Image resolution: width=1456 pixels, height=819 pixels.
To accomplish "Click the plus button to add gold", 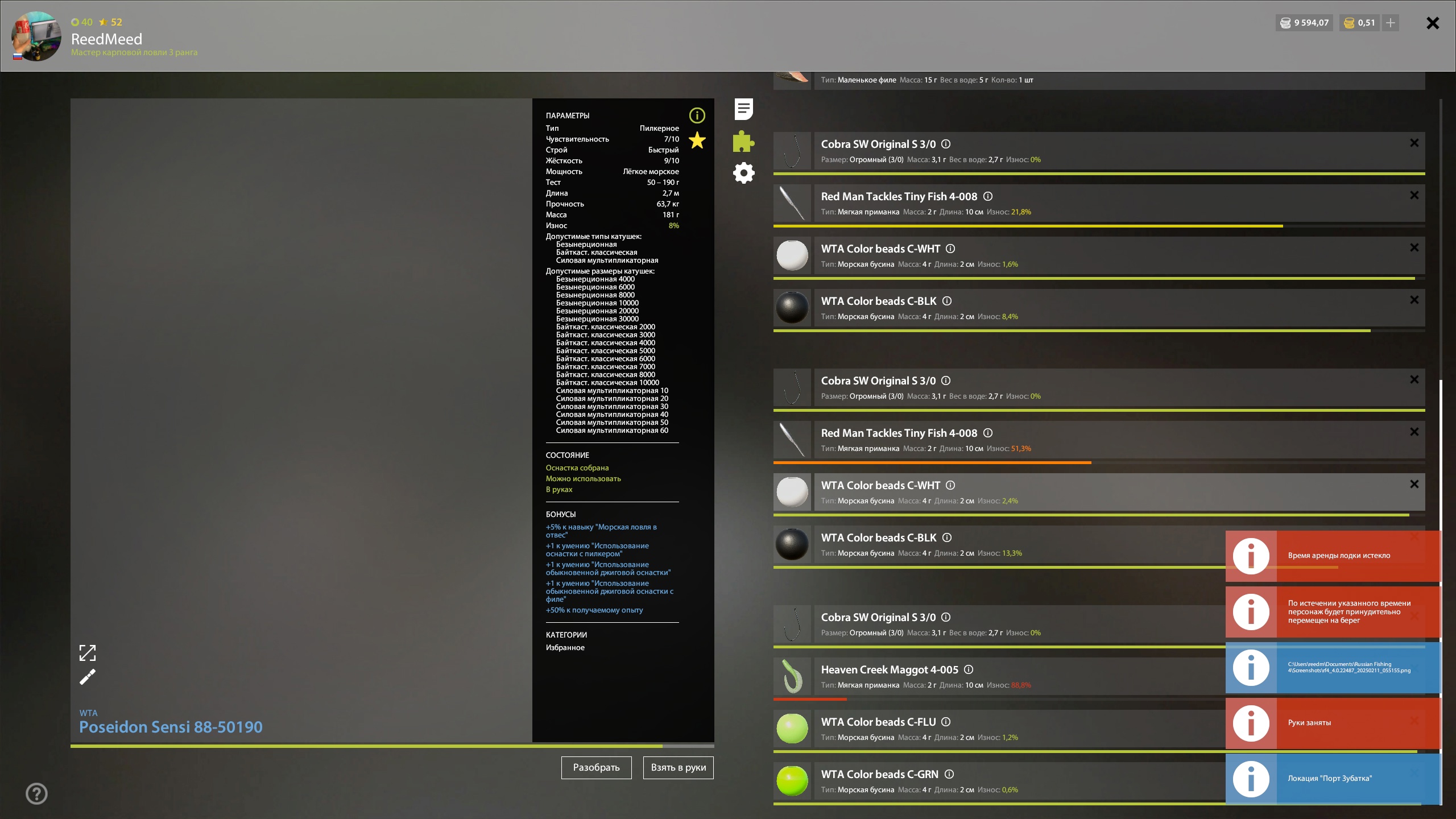I will [1391, 23].
